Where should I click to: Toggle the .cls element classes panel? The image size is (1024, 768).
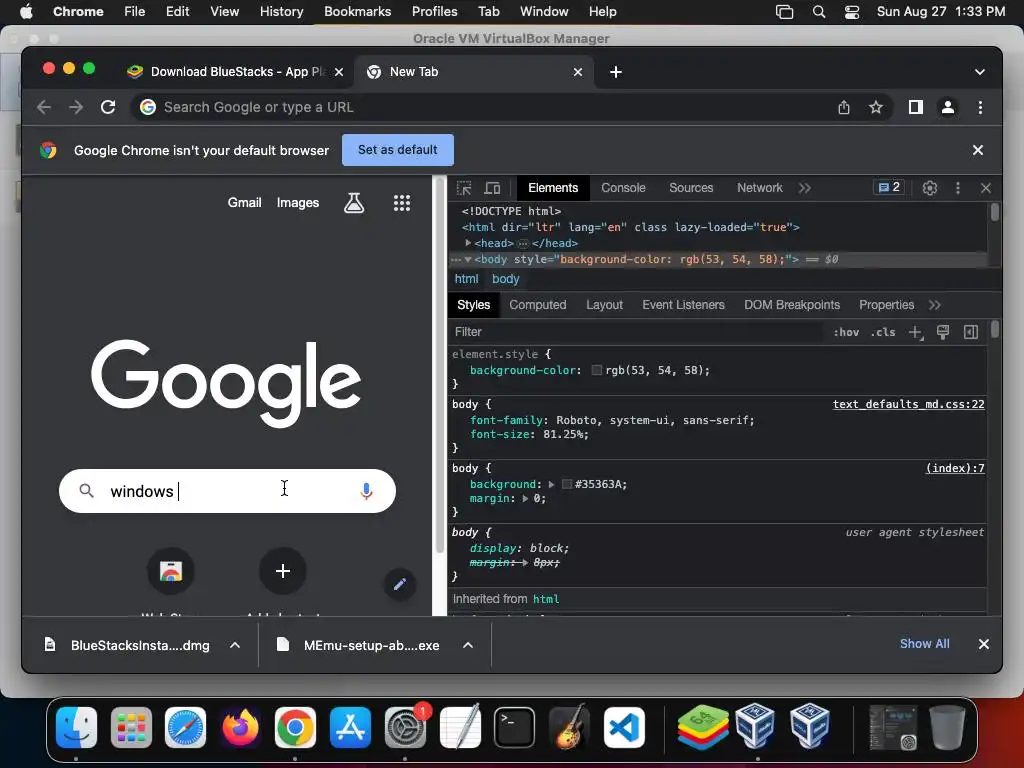click(883, 332)
